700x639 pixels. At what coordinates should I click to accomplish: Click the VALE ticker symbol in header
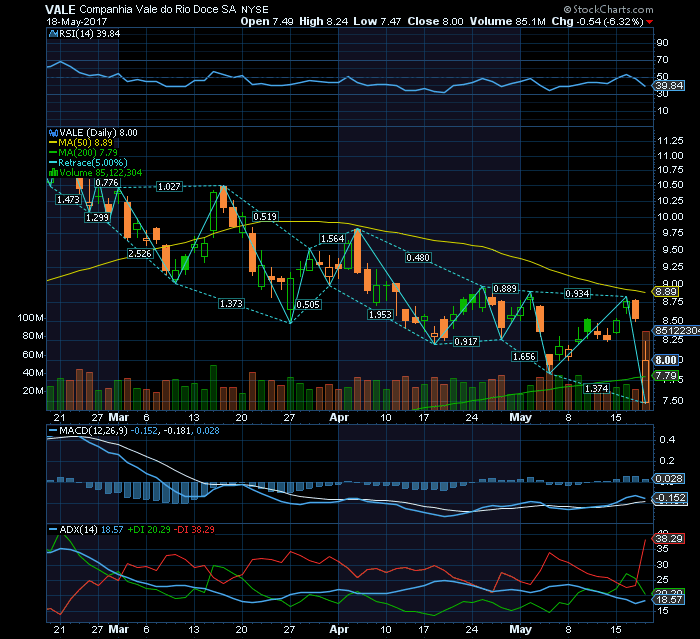coord(60,9)
